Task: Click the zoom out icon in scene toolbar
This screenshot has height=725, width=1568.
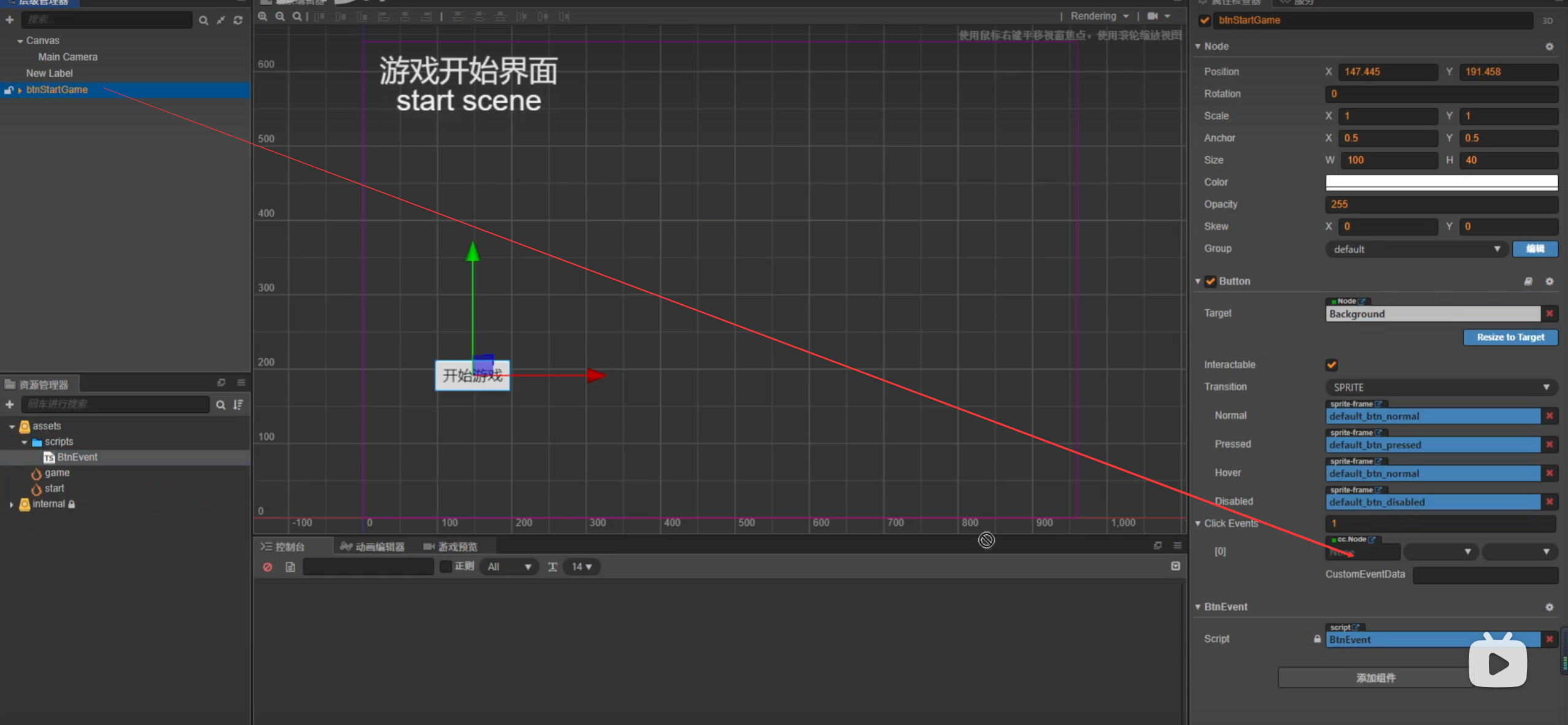Action: click(280, 17)
